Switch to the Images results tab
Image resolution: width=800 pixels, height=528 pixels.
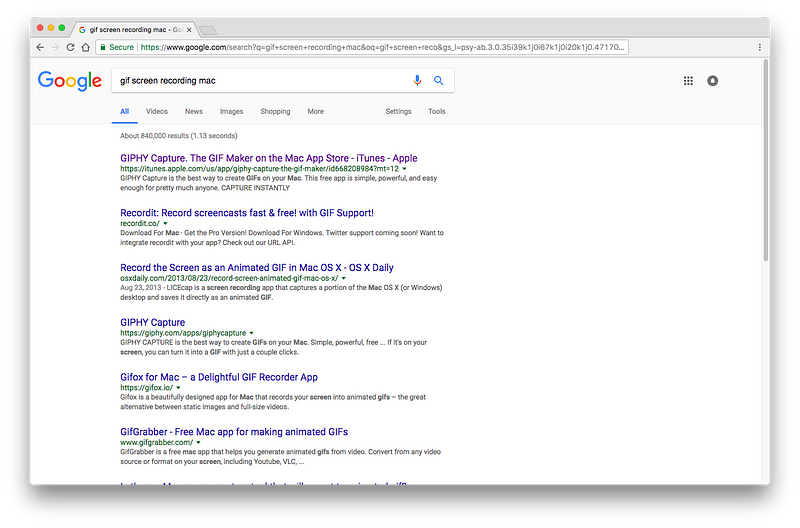coord(231,111)
